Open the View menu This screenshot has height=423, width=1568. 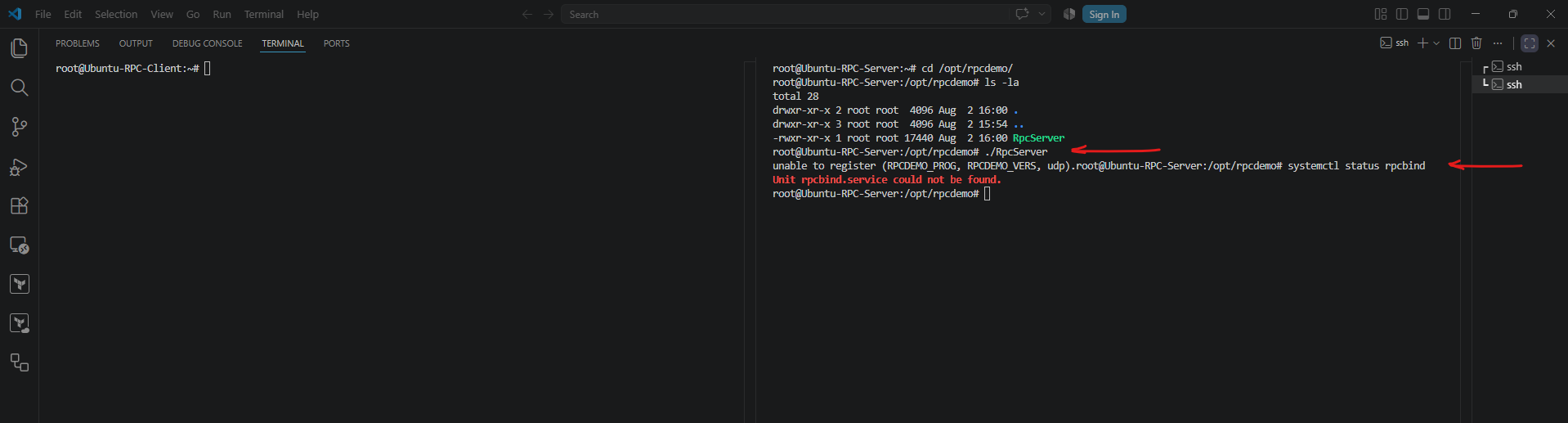162,14
